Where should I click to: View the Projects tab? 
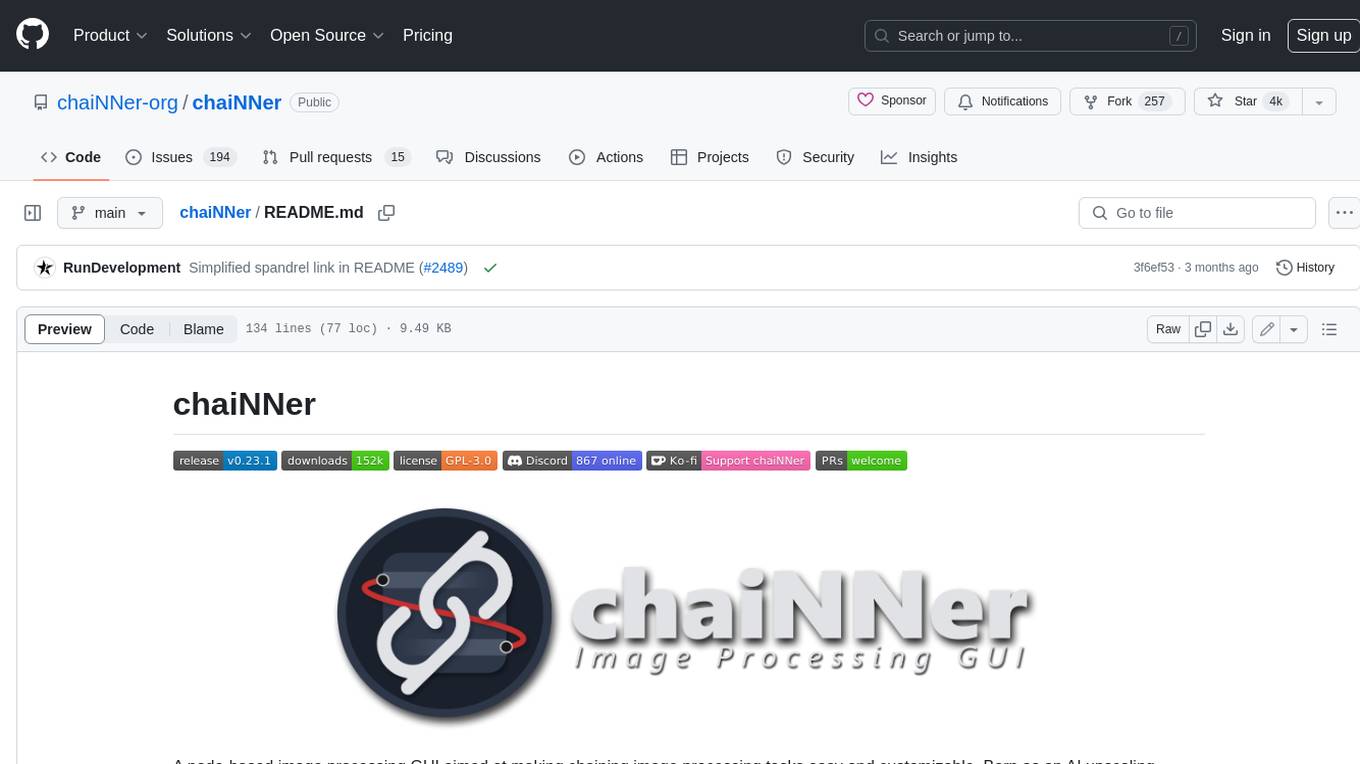(710, 157)
